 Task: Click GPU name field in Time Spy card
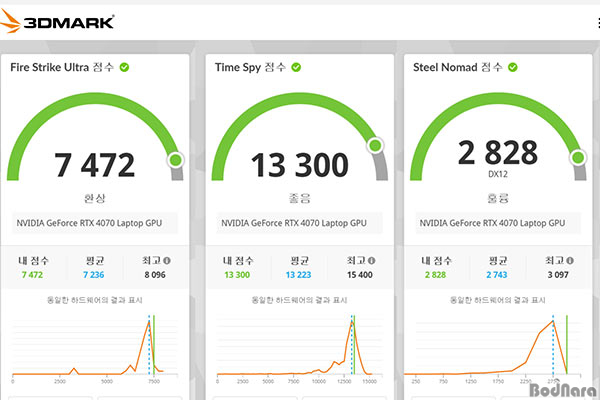click(x=300, y=223)
